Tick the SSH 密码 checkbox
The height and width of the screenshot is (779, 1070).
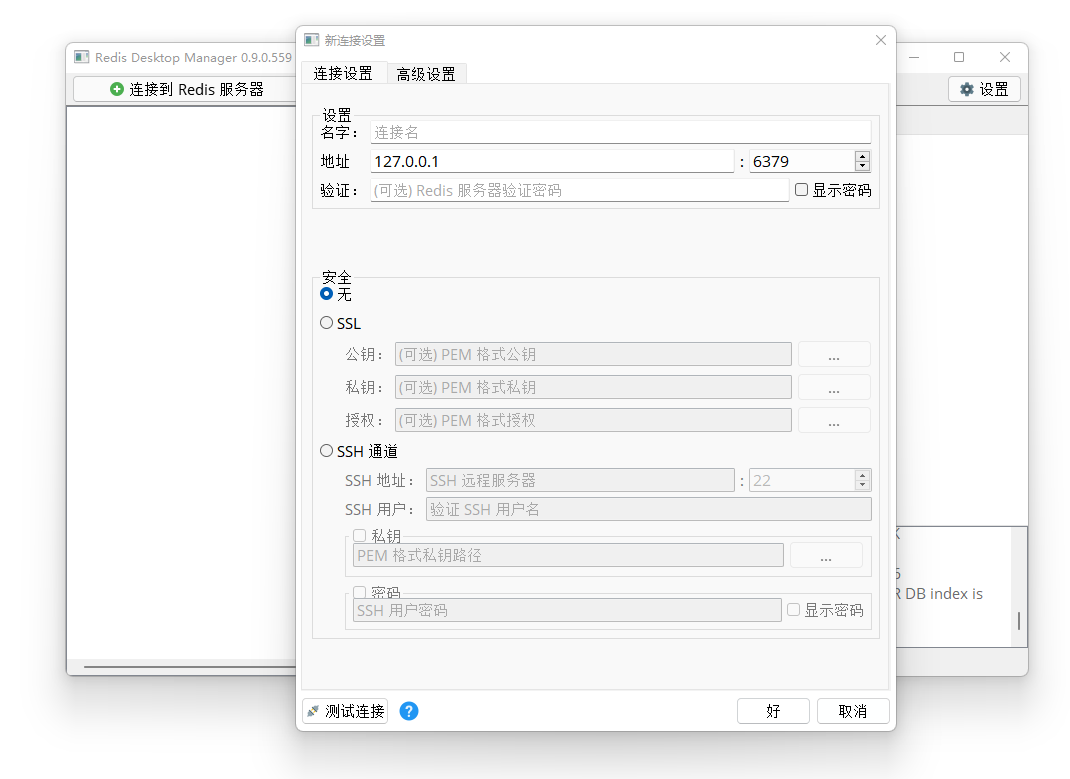point(360,591)
